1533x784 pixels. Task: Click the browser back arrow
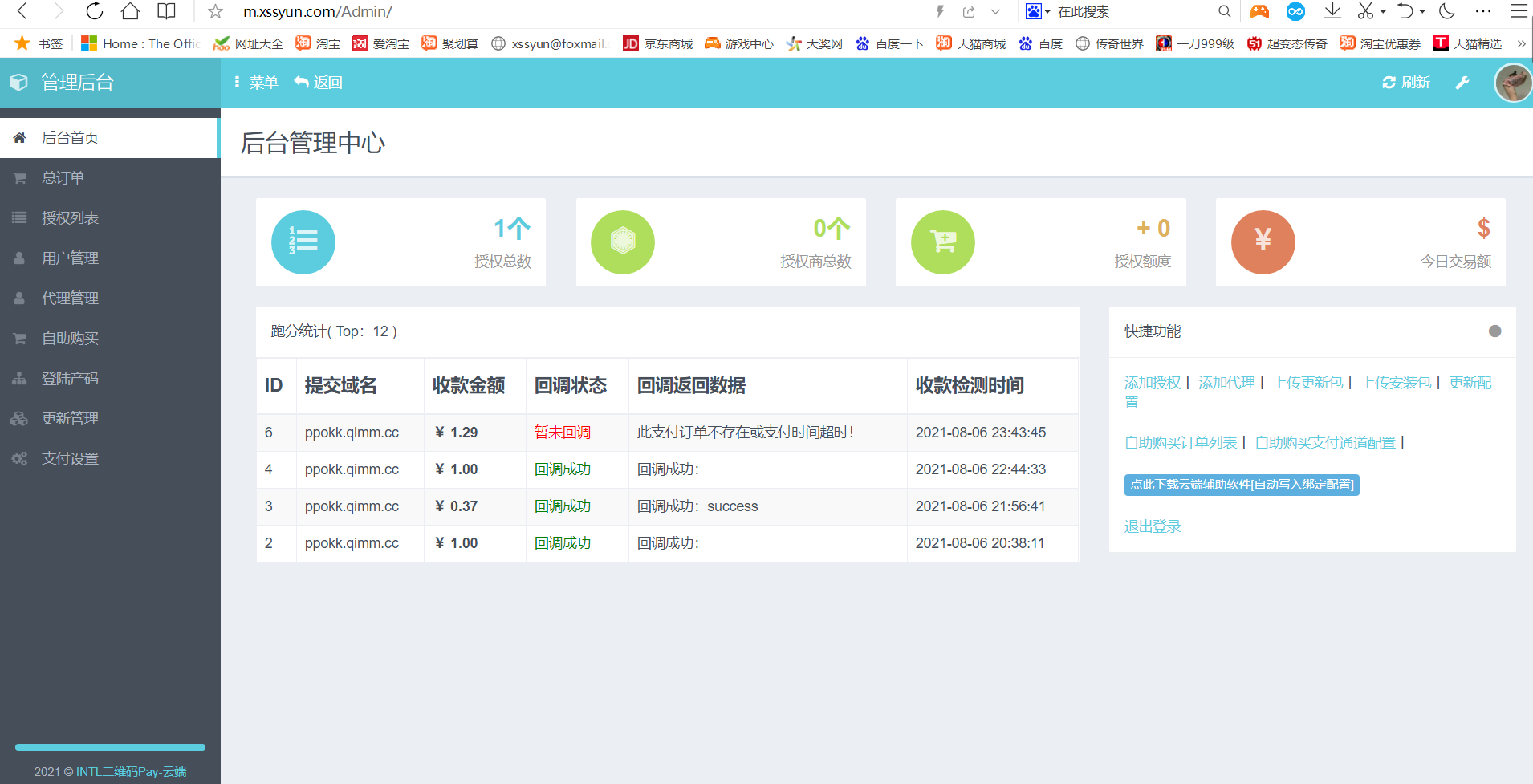click(x=22, y=11)
